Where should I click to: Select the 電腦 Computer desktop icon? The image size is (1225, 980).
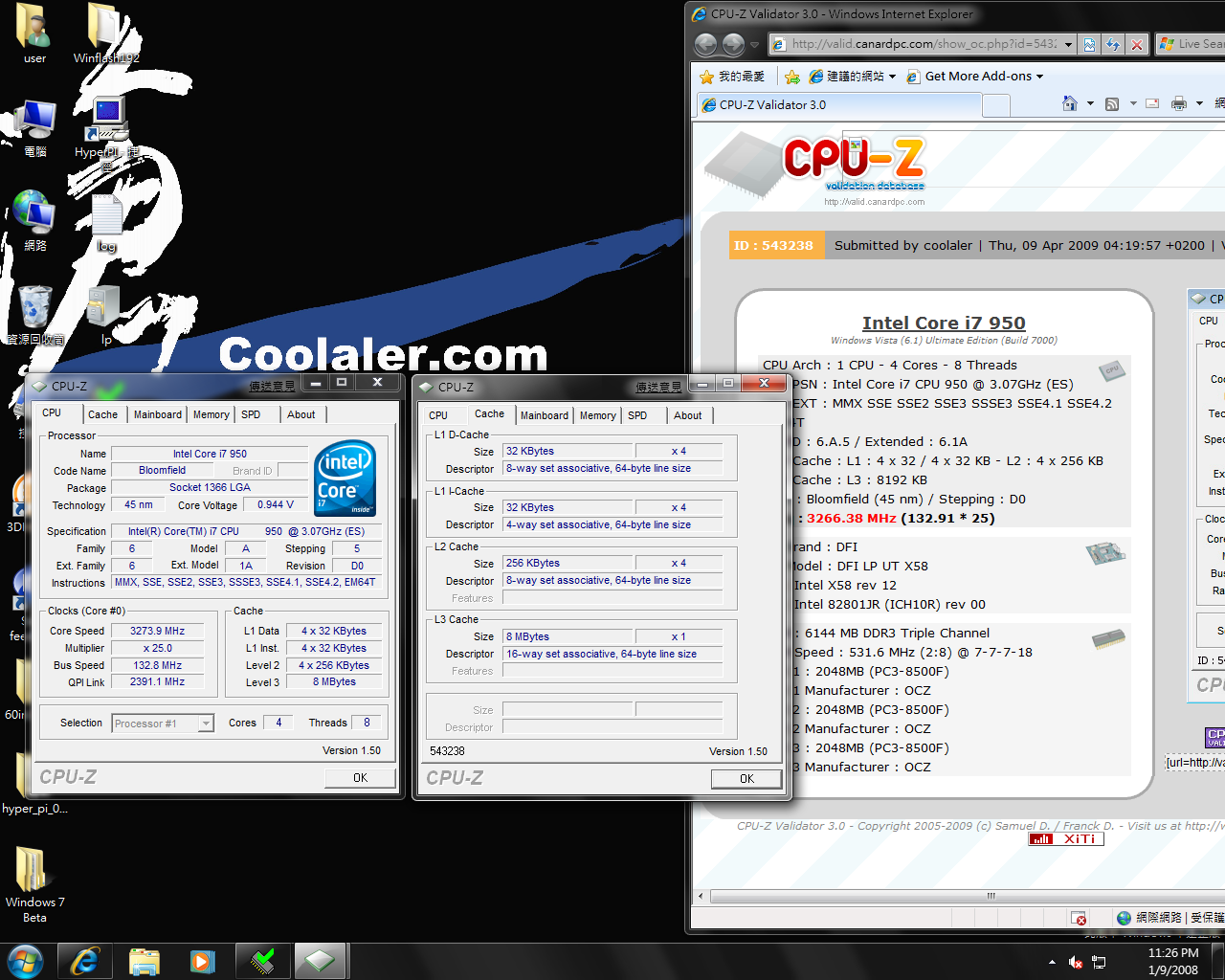click(x=34, y=129)
